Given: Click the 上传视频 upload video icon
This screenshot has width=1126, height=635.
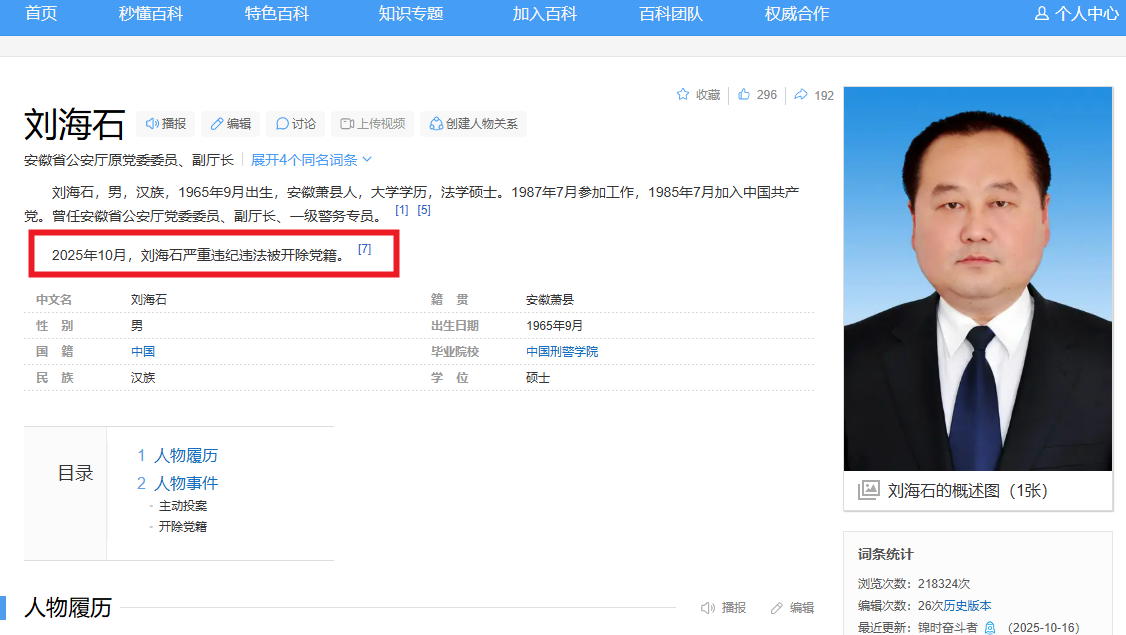Looking at the screenshot, I should click(x=348, y=124).
